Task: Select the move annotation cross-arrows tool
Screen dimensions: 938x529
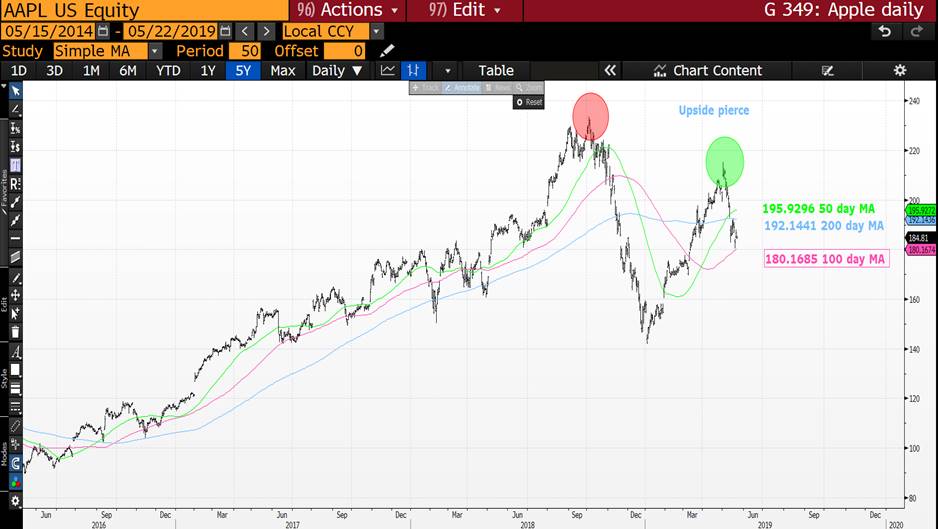Action: click(16, 296)
